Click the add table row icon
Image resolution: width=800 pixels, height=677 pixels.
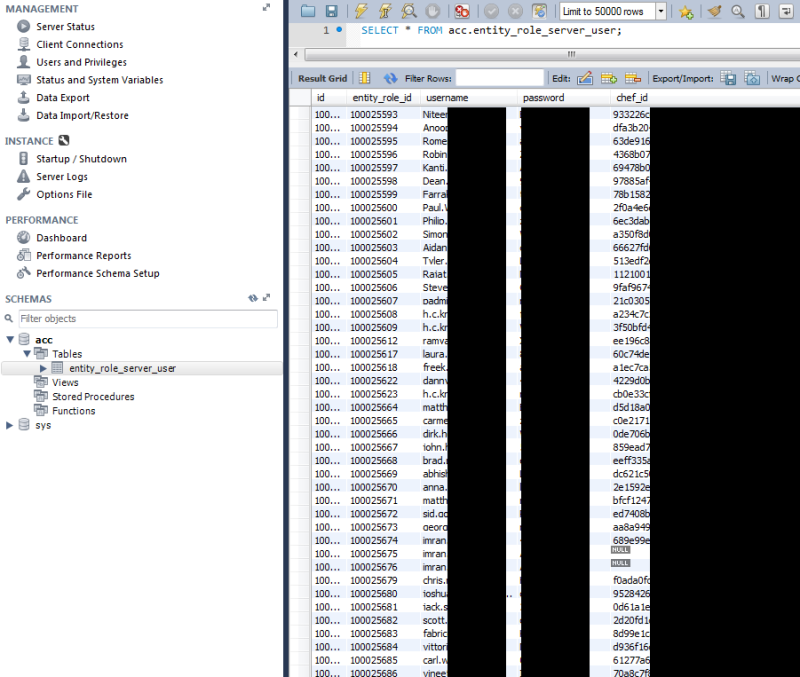pos(609,78)
